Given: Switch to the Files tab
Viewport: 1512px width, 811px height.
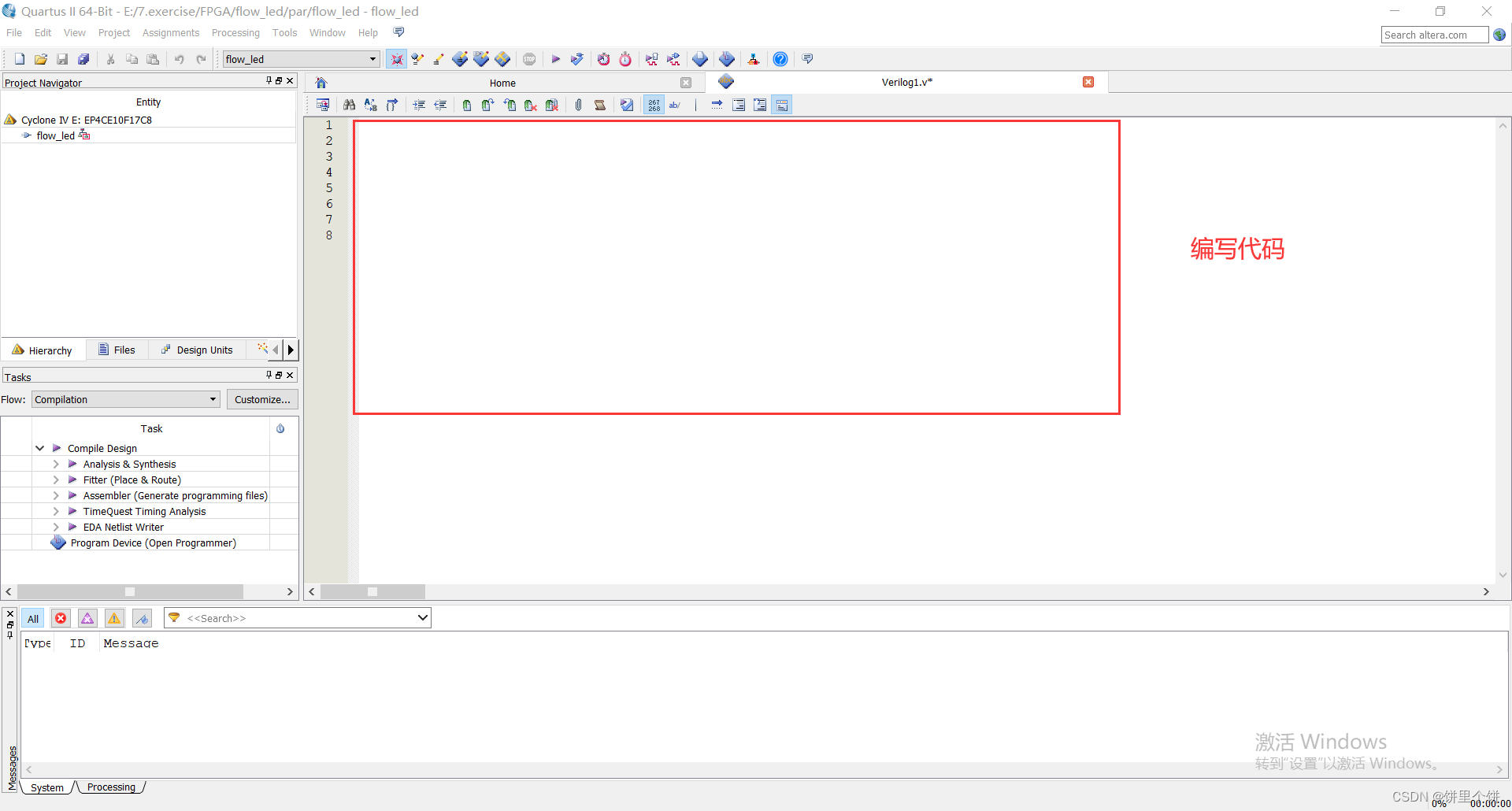Looking at the screenshot, I should pos(117,350).
